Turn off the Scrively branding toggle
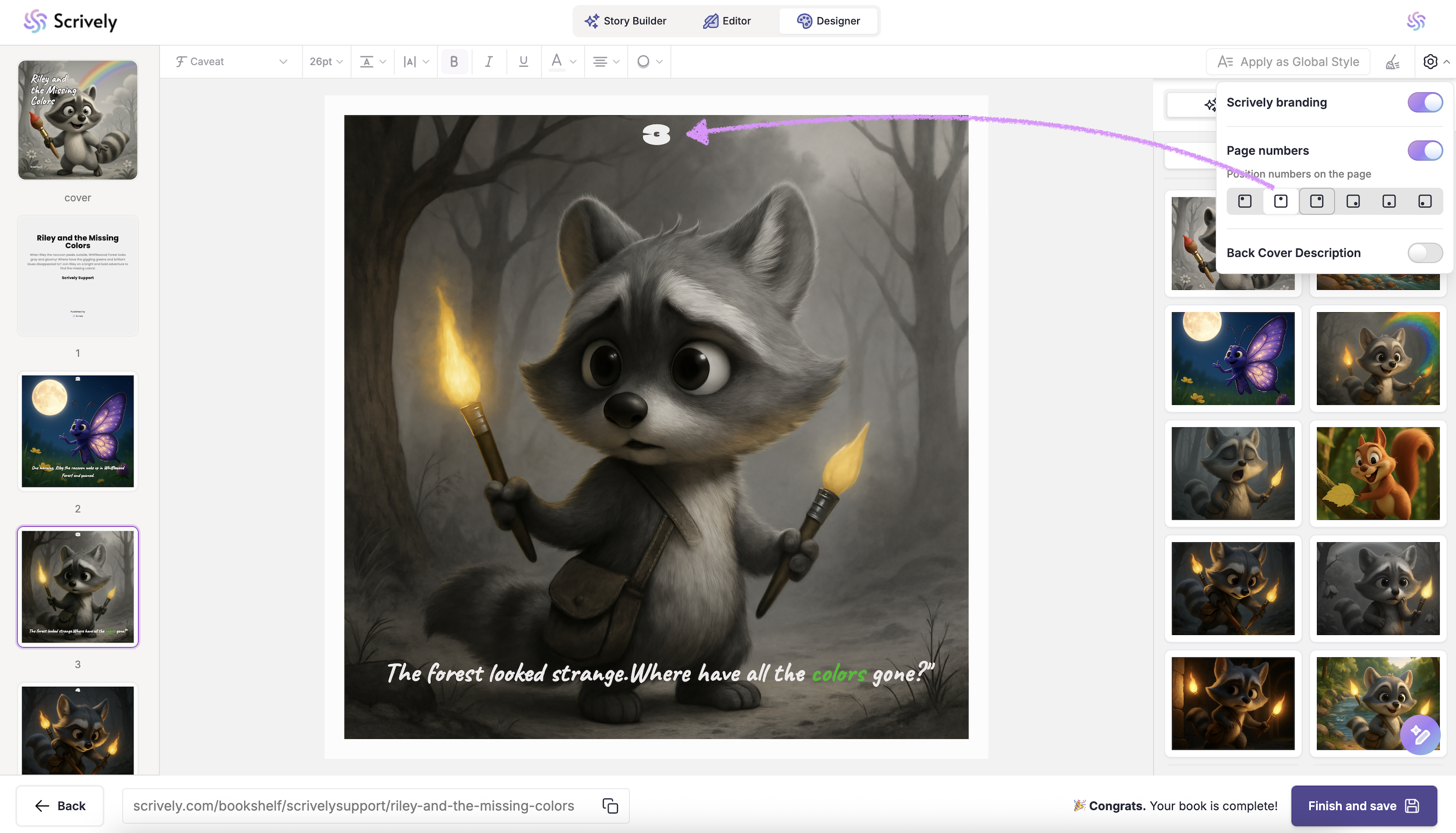This screenshot has height=833, width=1456. click(1424, 103)
